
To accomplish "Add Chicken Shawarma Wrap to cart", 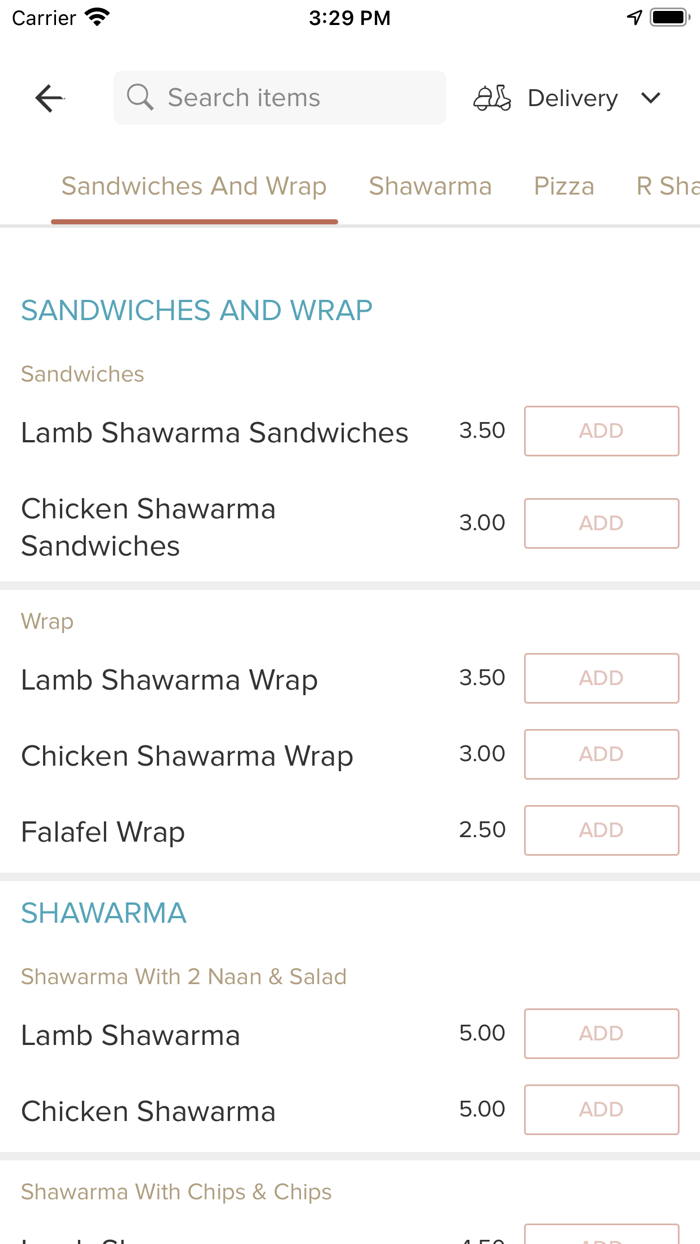I will click(601, 754).
